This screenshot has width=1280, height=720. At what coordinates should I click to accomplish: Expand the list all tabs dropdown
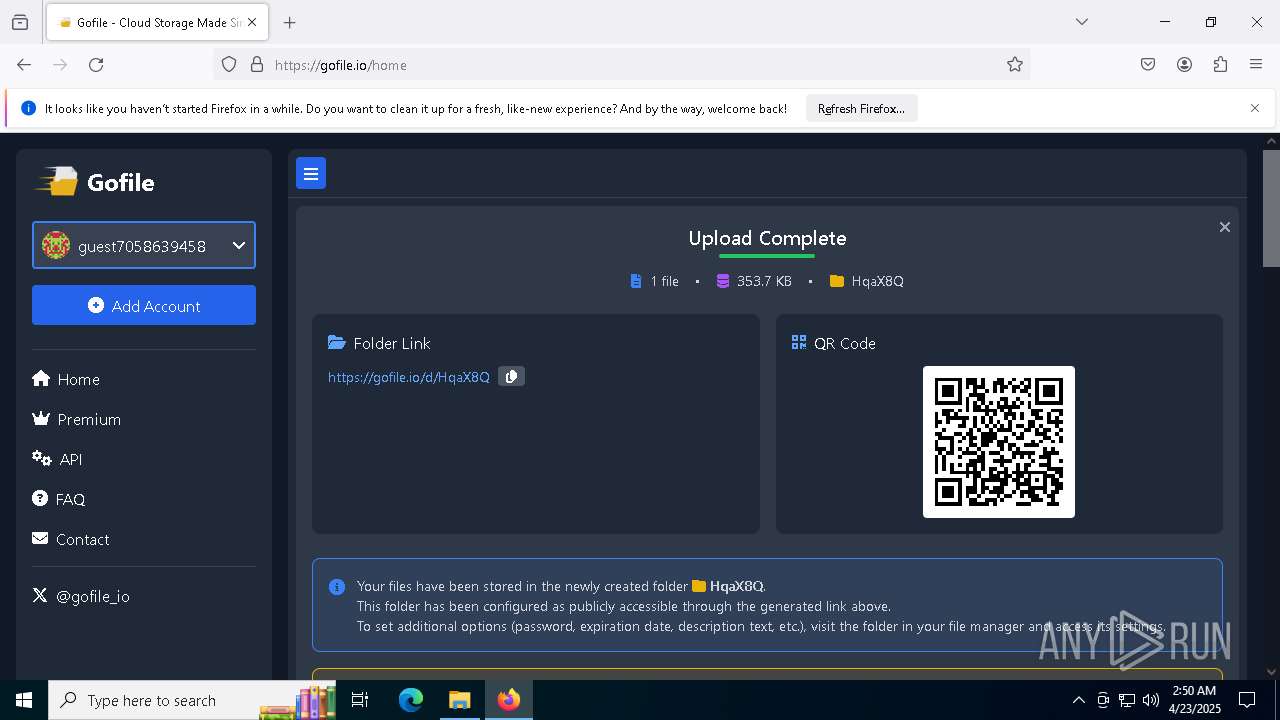(x=1082, y=22)
